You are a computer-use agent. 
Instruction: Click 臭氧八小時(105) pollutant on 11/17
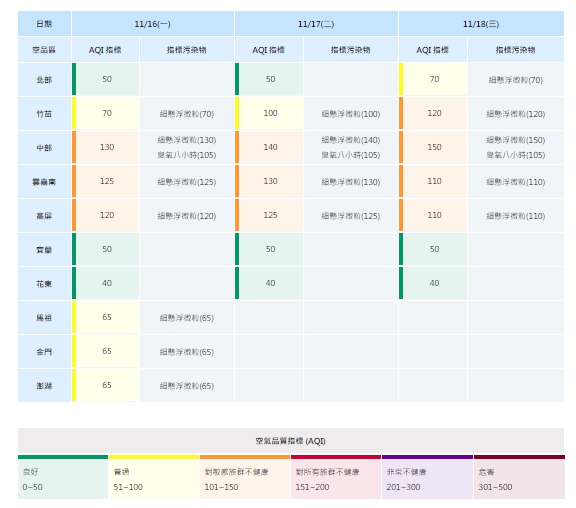(x=351, y=155)
